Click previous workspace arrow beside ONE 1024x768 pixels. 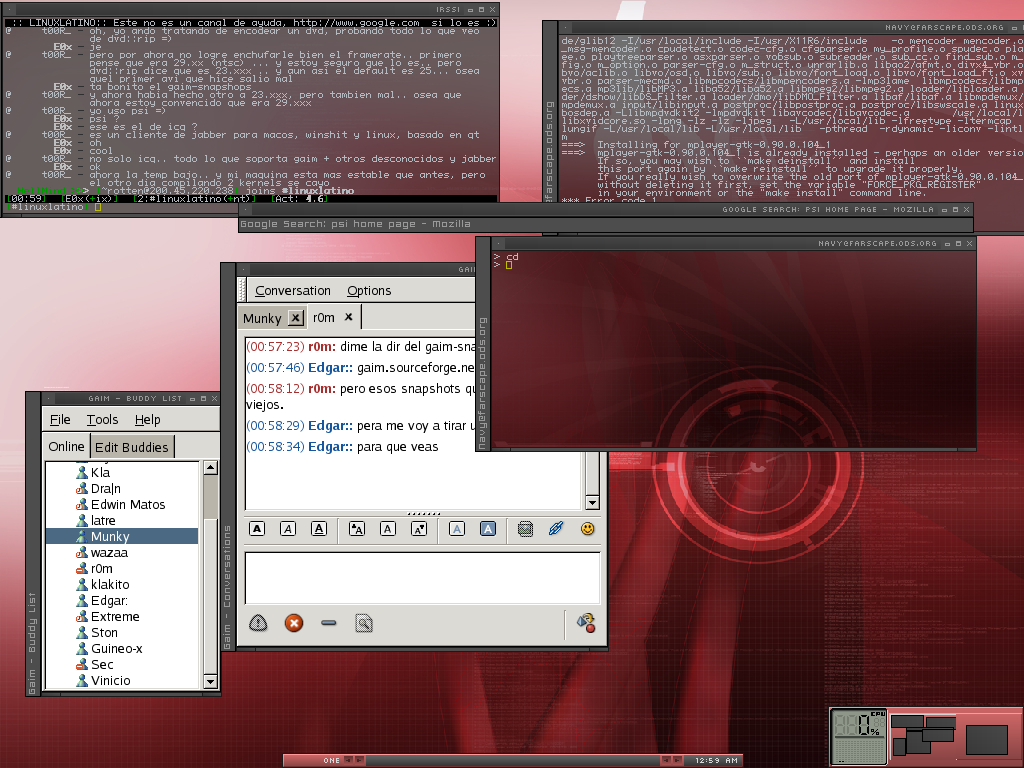click(348, 760)
